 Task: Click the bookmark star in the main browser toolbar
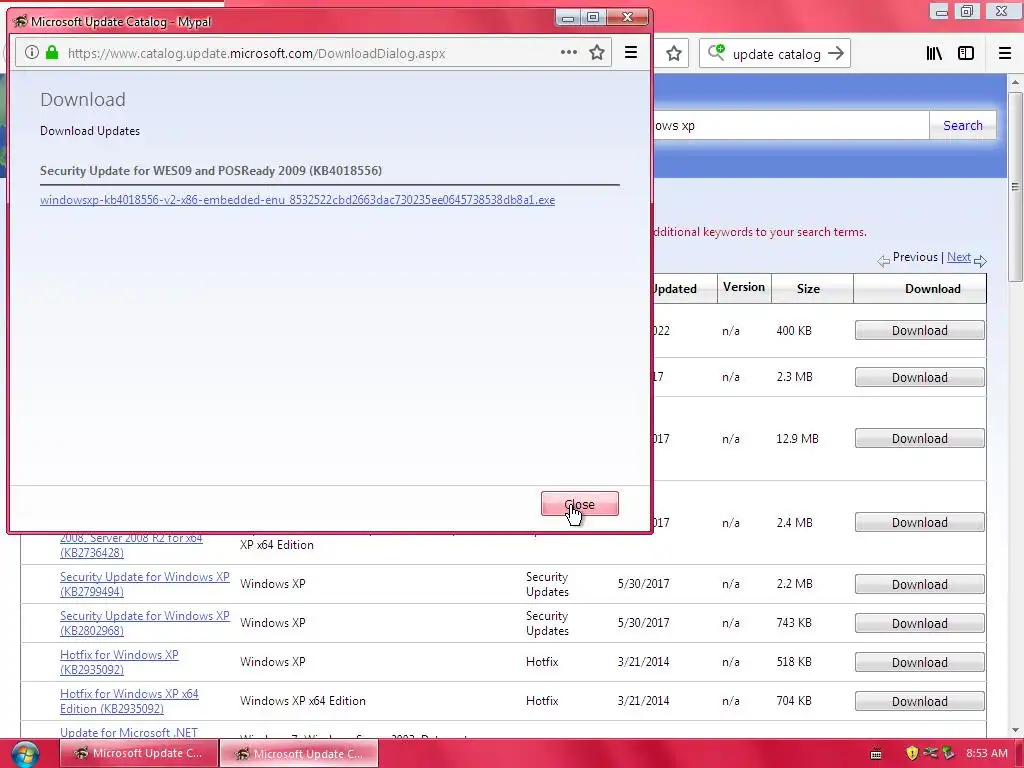pos(673,54)
